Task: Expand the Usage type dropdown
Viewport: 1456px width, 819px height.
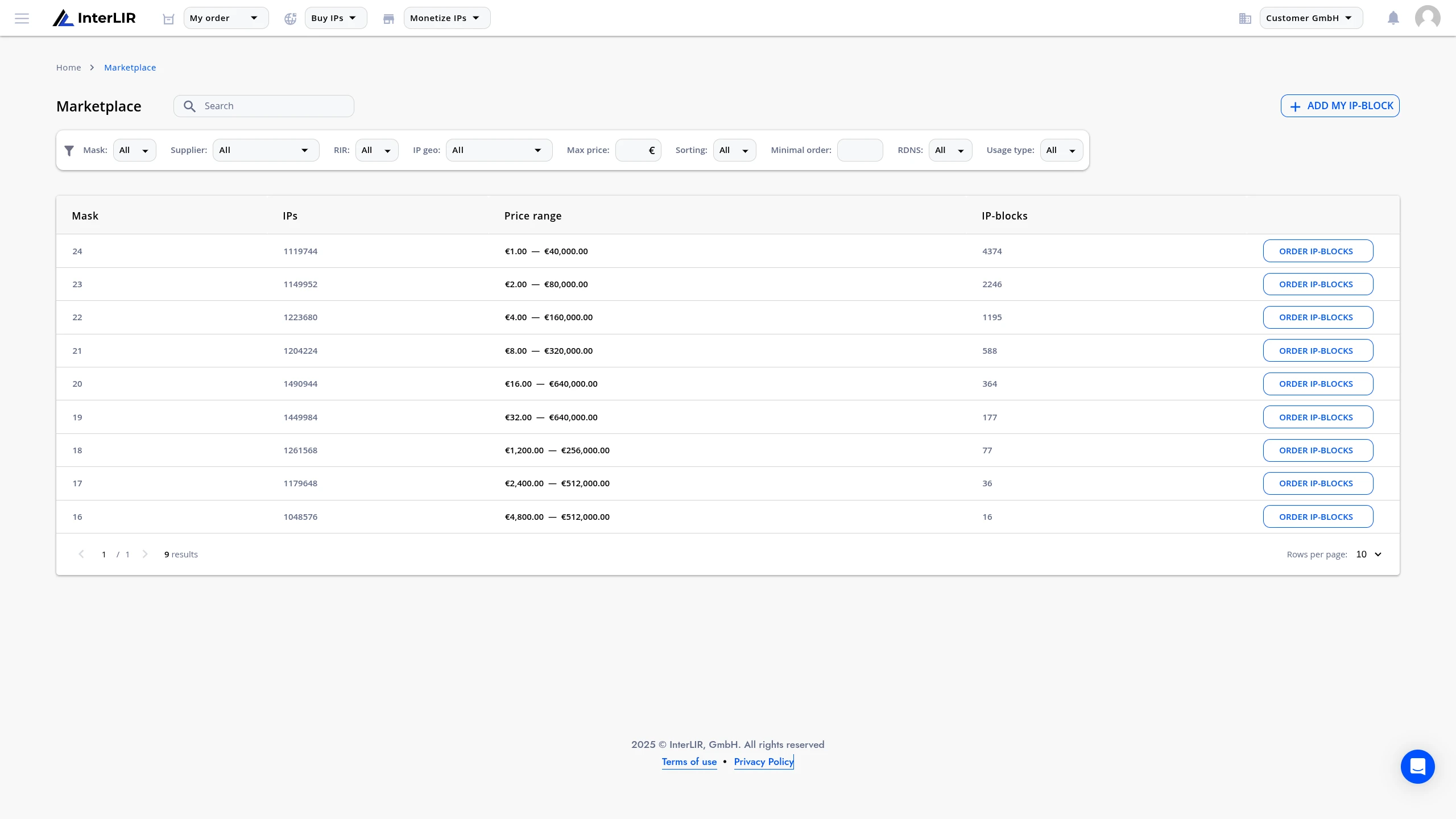Action: pos(1061,150)
